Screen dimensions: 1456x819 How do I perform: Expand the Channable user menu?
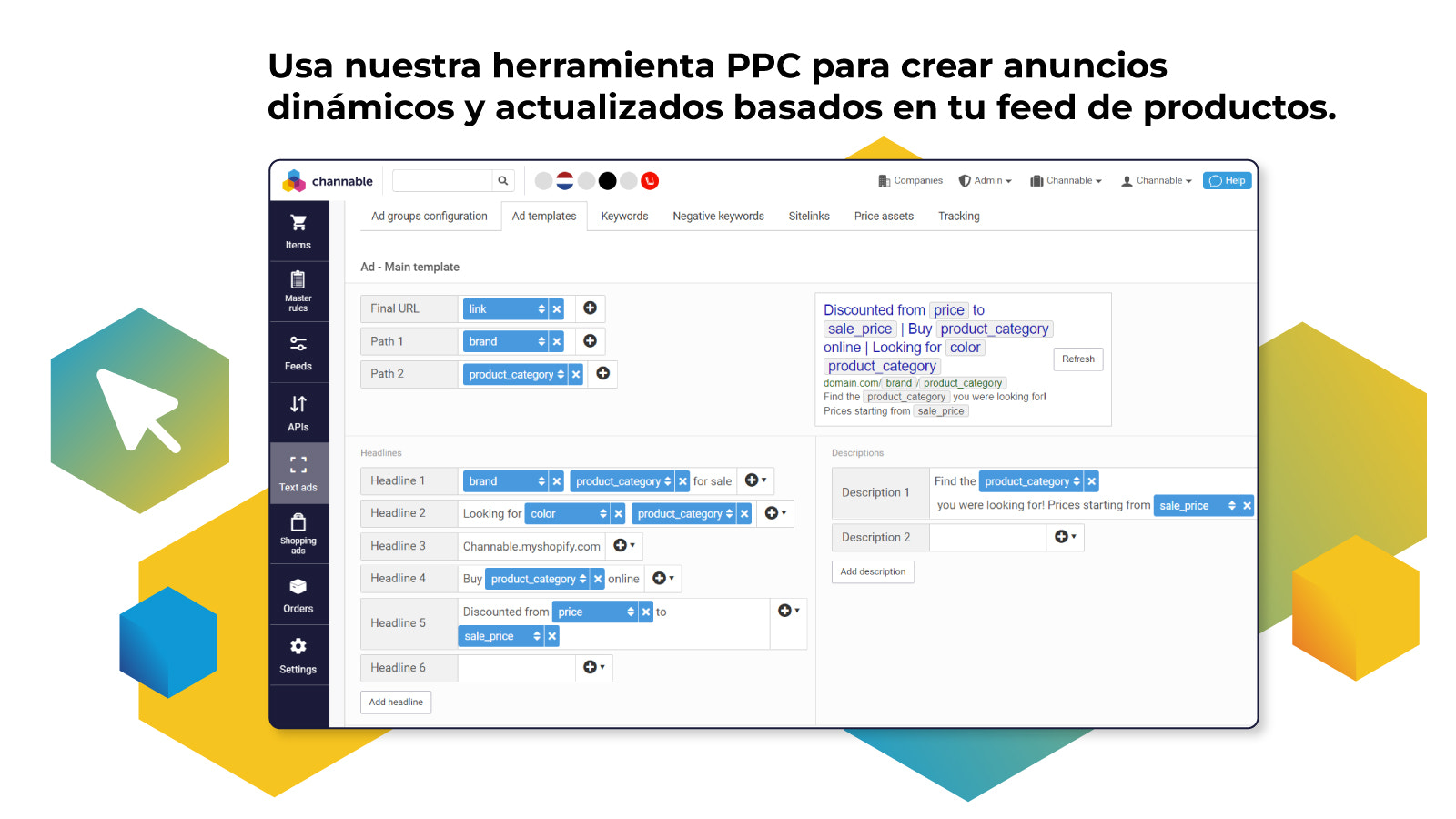1157,181
